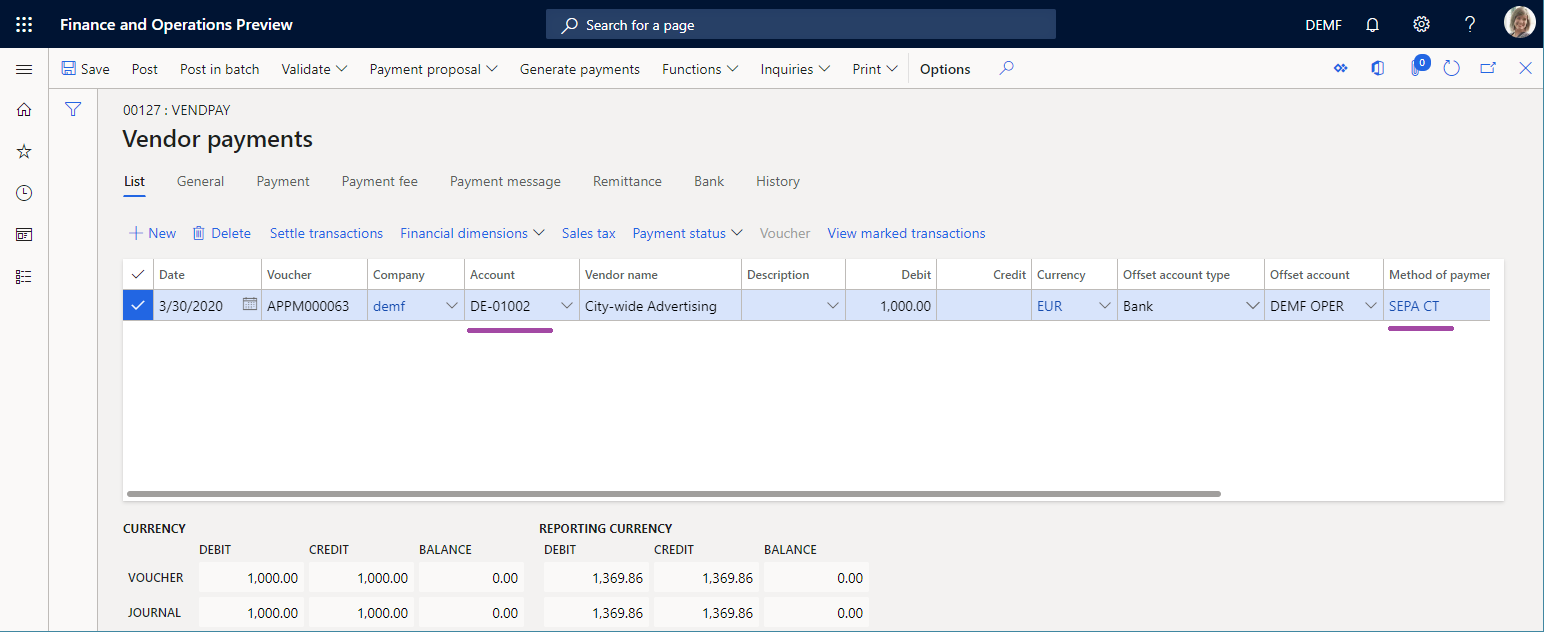Open the Offset account type dropdown showing Bank
This screenshot has width=1544, height=632.
point(1255,305)
